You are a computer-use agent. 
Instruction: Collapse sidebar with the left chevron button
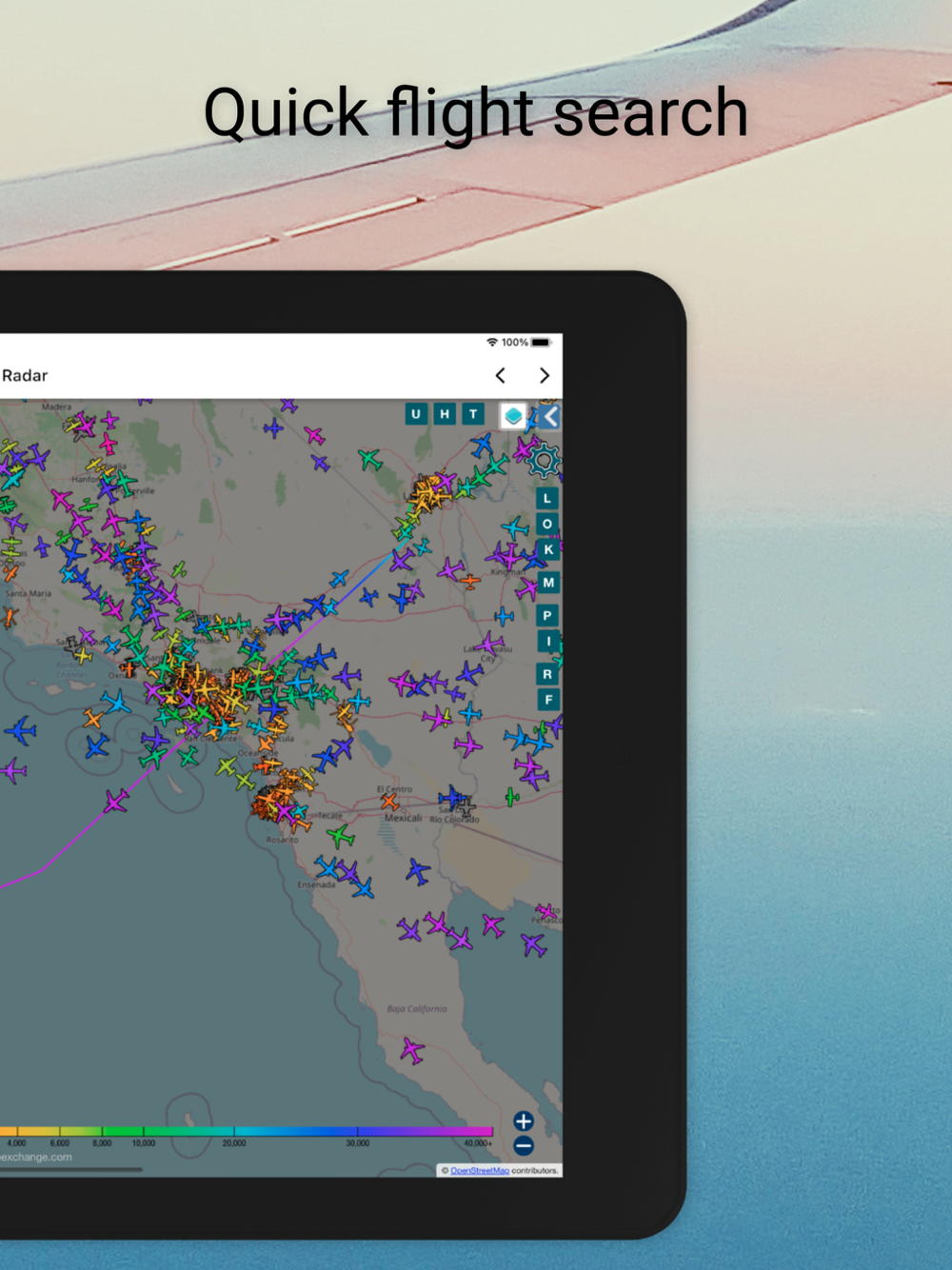pos(549,417)
